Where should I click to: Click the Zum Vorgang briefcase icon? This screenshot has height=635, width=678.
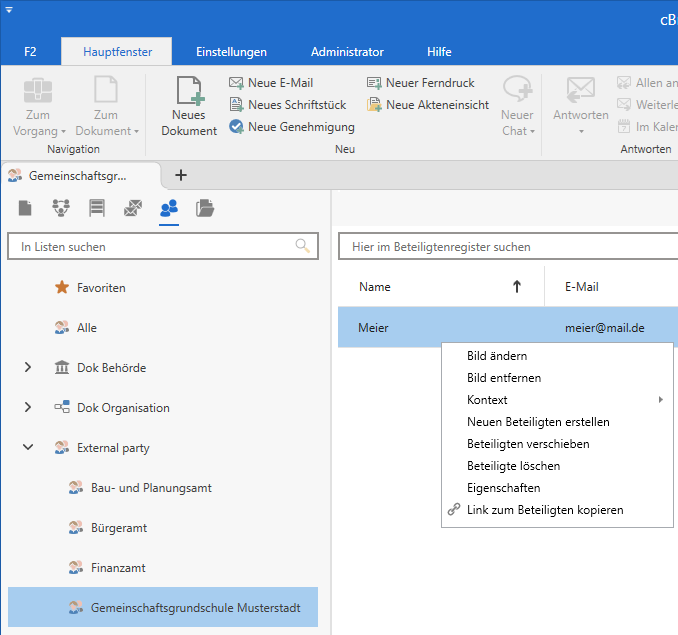38,90
